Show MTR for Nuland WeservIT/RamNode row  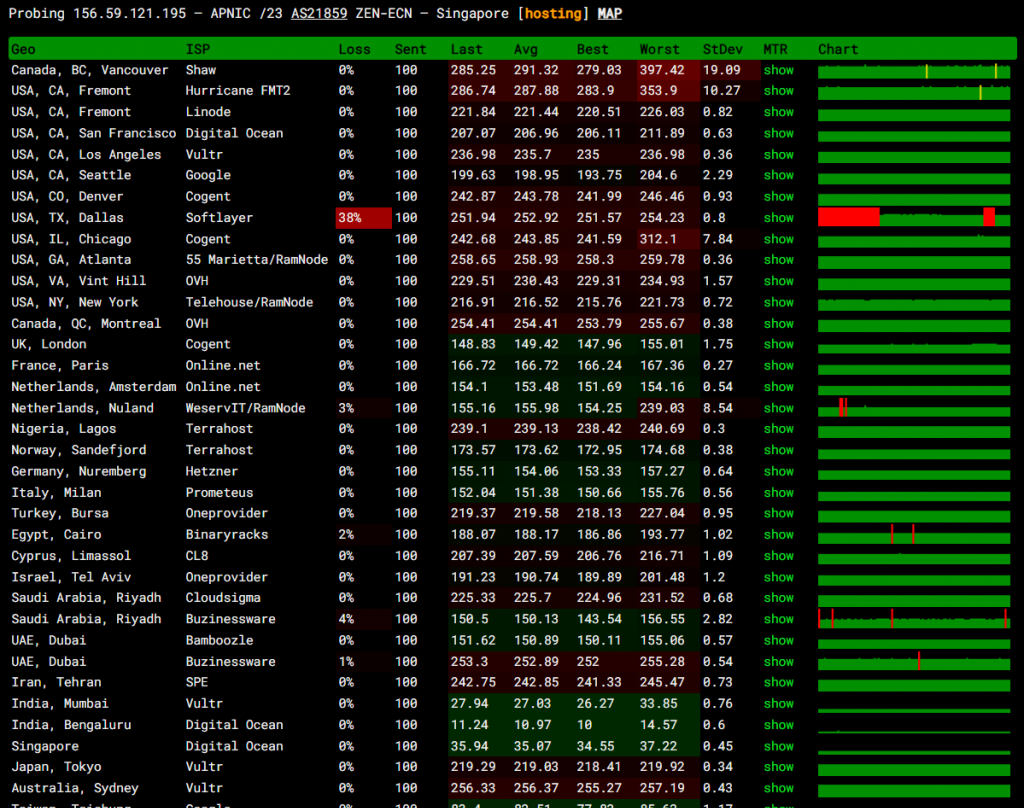click(778, 408)
